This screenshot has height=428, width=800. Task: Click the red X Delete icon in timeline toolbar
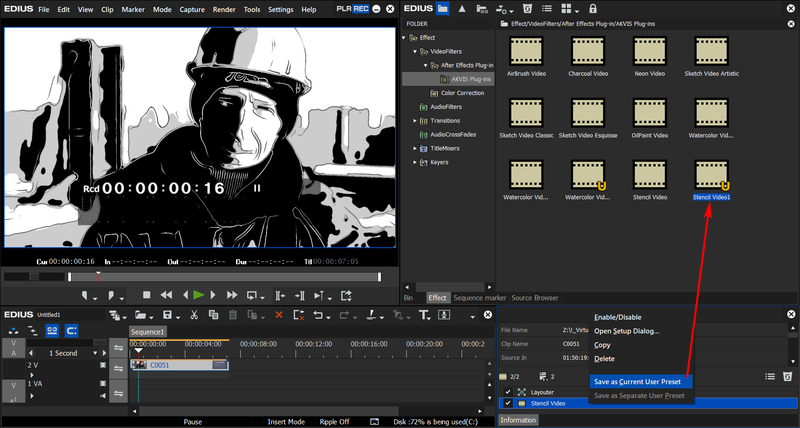279,315
